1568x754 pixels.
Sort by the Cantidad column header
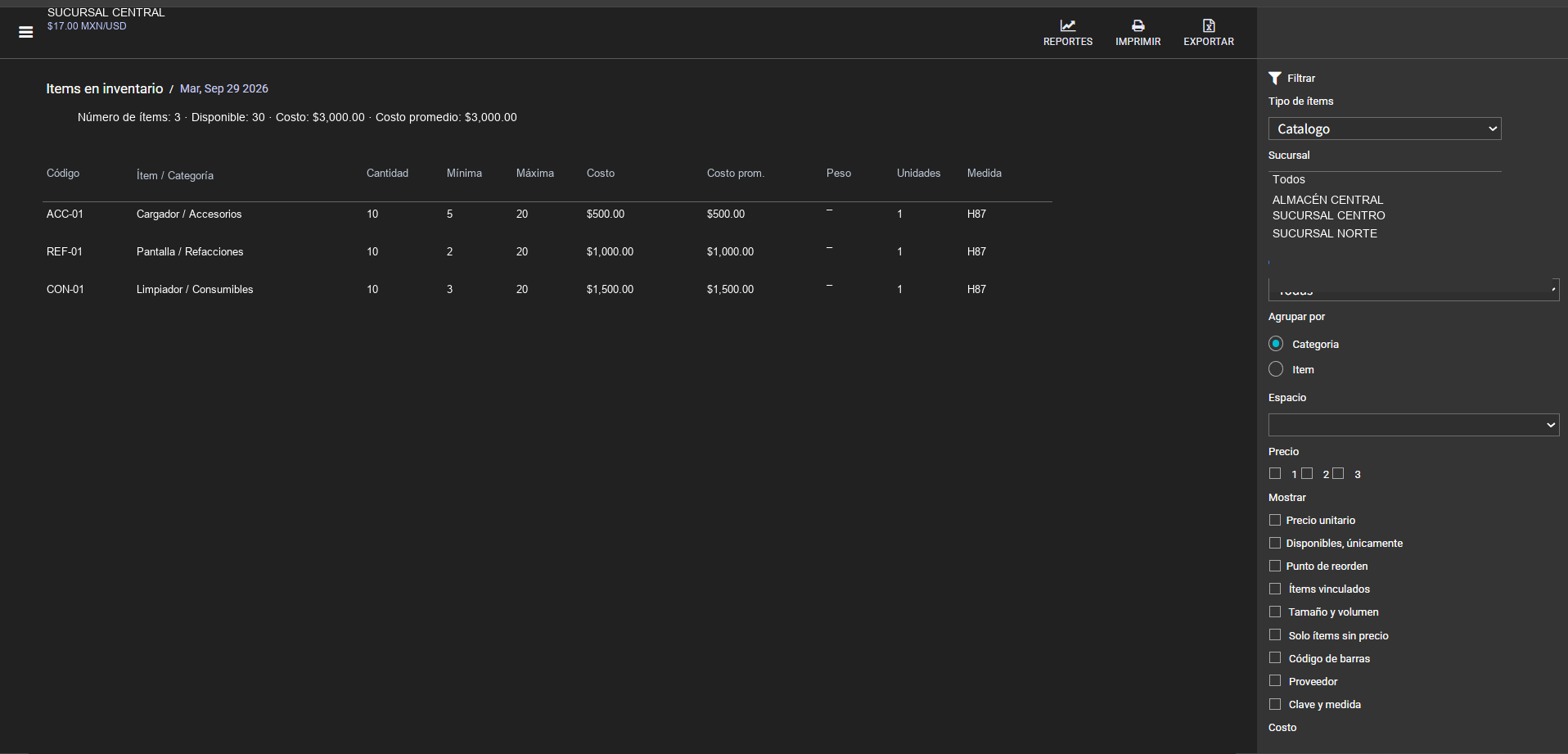387,173
